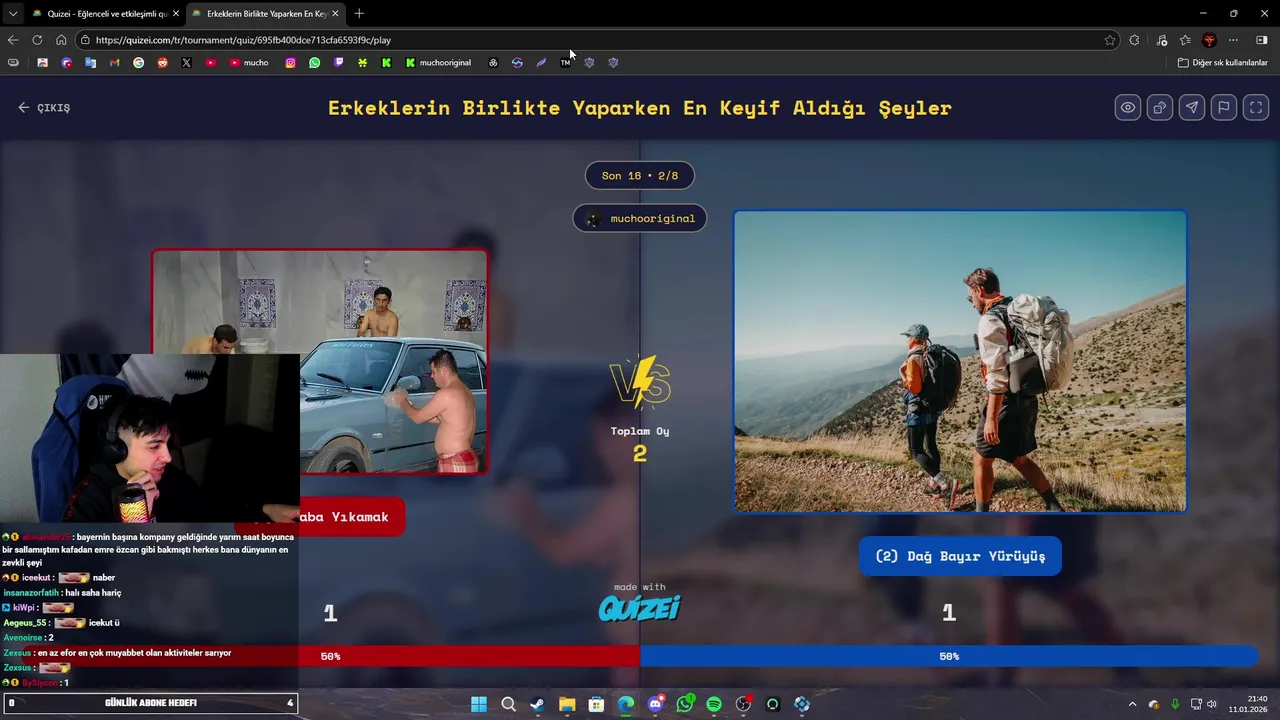Click the Toplam Oy total votes counter
The width and height of the screenshot is (1280, 720).
[640, 443]
